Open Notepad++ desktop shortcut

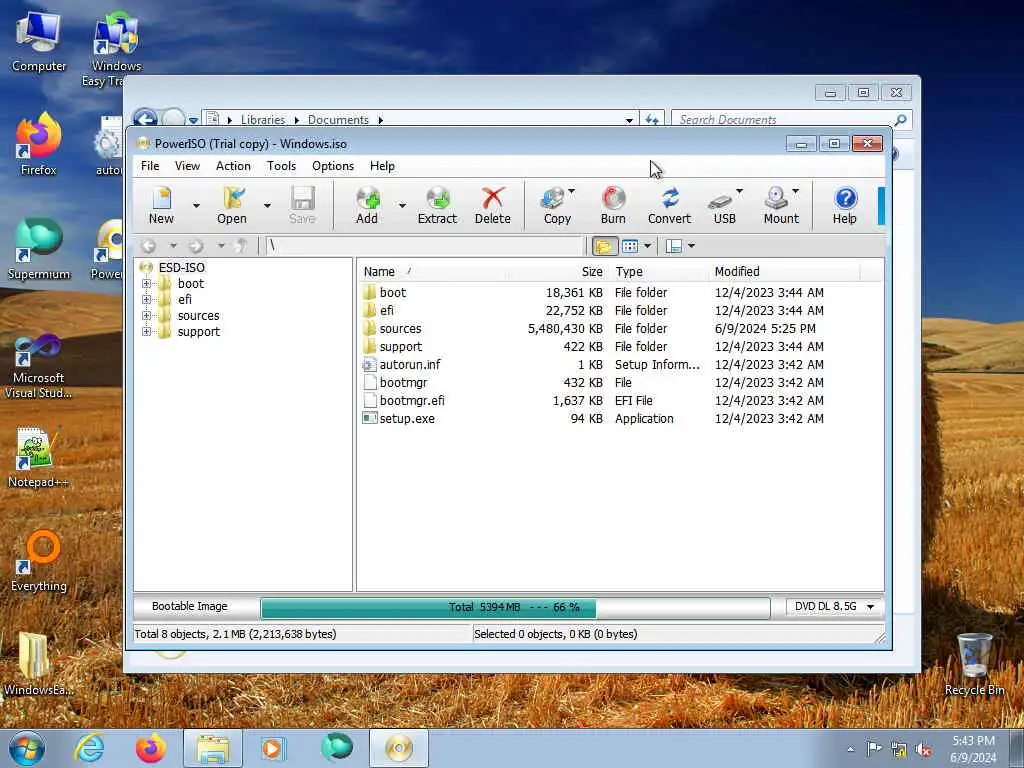(x=38, y=458)
